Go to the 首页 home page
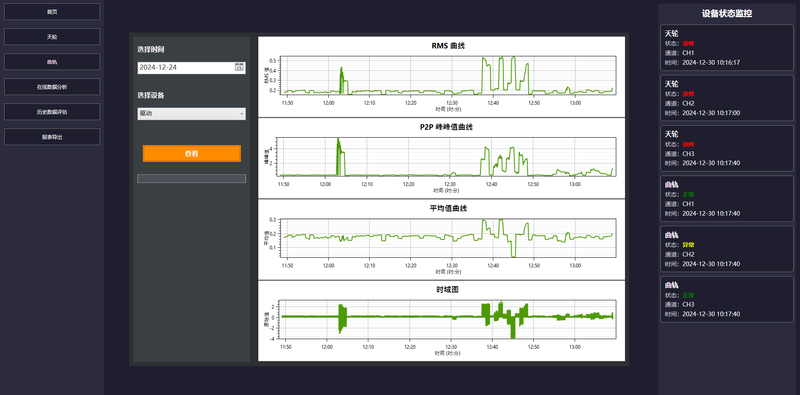This screenshot has height=395, width=800. tap(52, 12)
